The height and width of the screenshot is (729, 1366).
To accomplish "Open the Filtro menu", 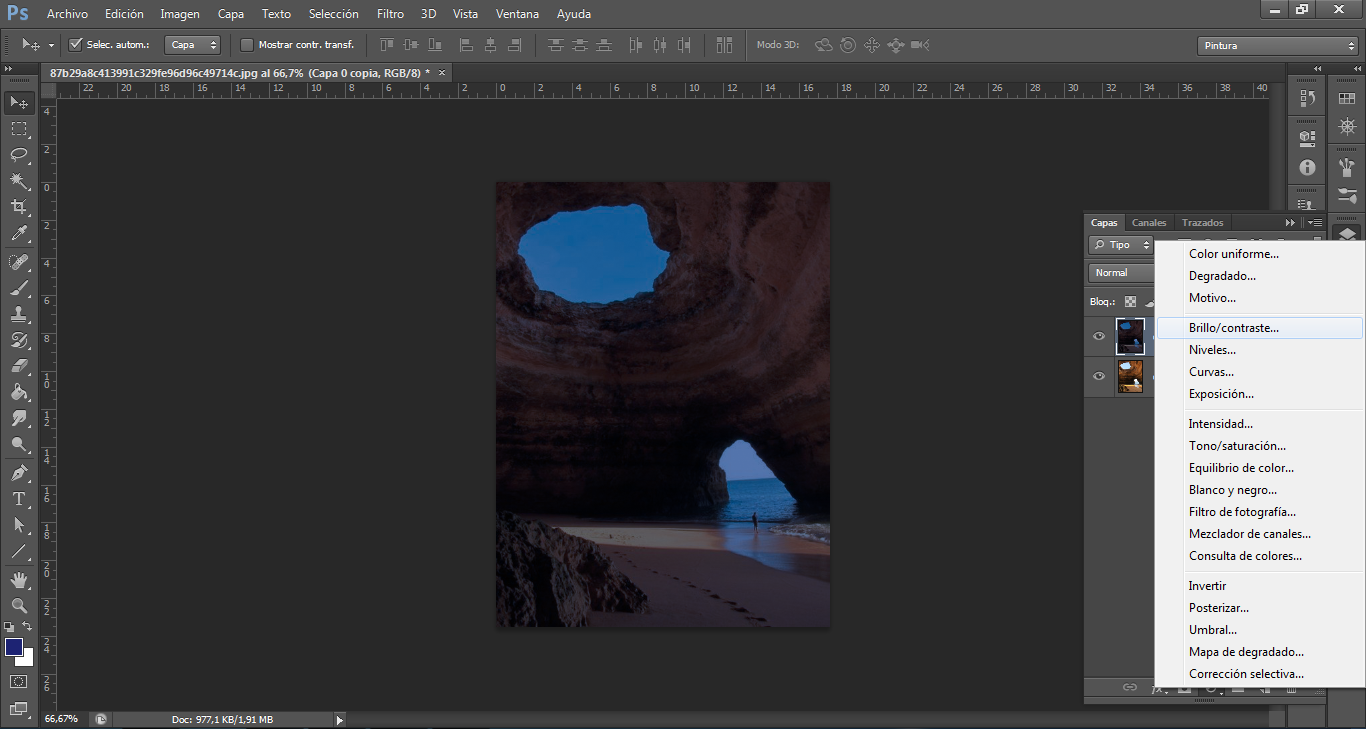I will [x=391, y=14].
